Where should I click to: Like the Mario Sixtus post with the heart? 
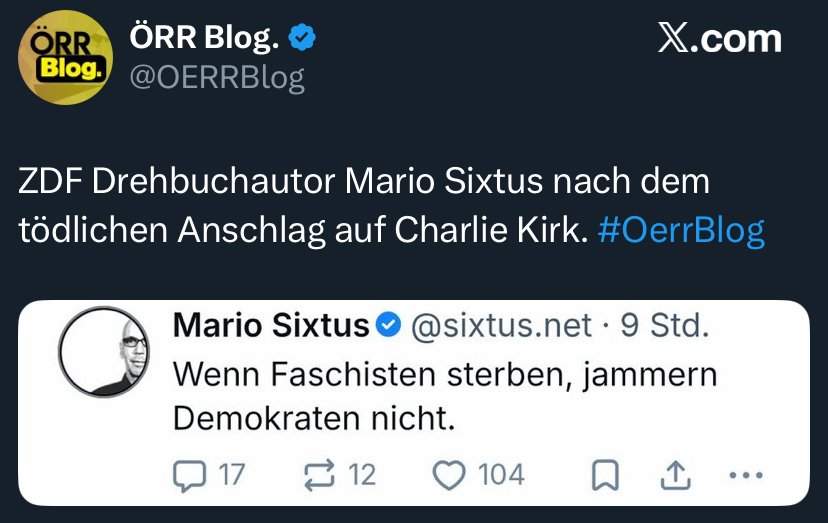tap(447, 473)
